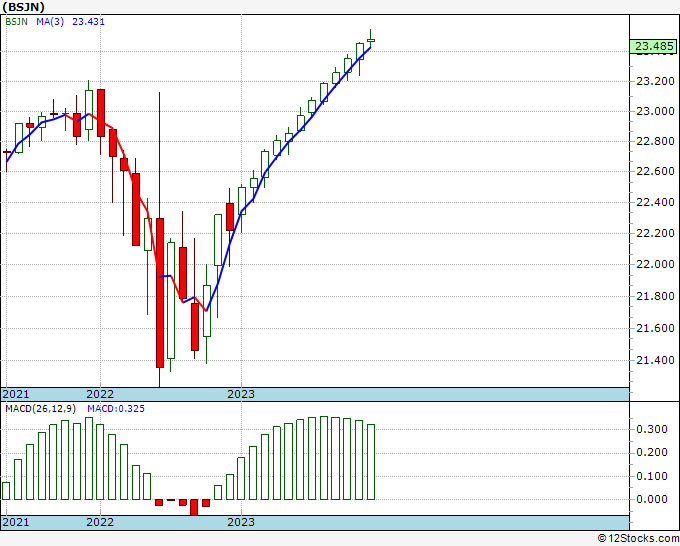
Task: Click the MA(3) legend label
Action: [x=50, y=22]
